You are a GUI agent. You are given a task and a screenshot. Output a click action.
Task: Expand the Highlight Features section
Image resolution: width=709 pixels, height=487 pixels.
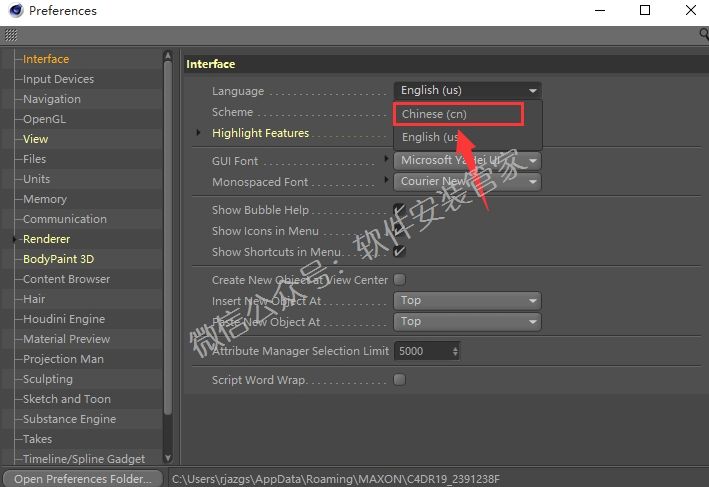coord(199,133)
